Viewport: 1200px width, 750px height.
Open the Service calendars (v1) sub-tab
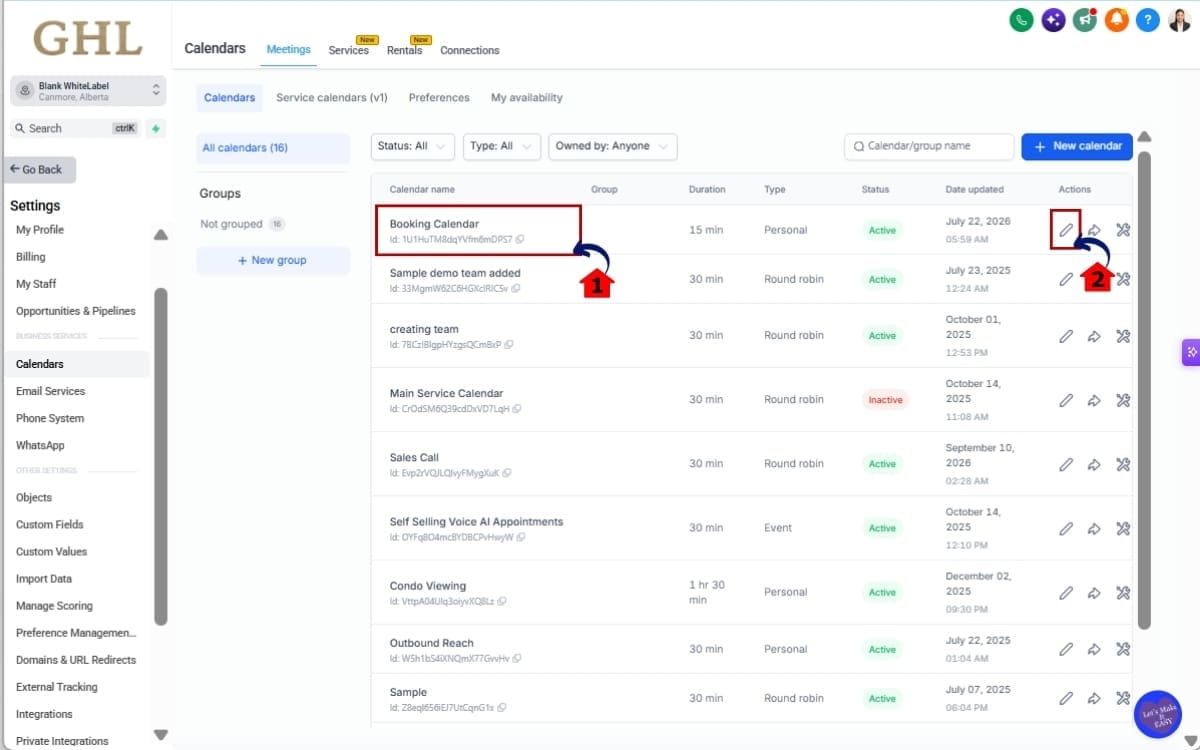pyautogui.click(x=332, y=97)
